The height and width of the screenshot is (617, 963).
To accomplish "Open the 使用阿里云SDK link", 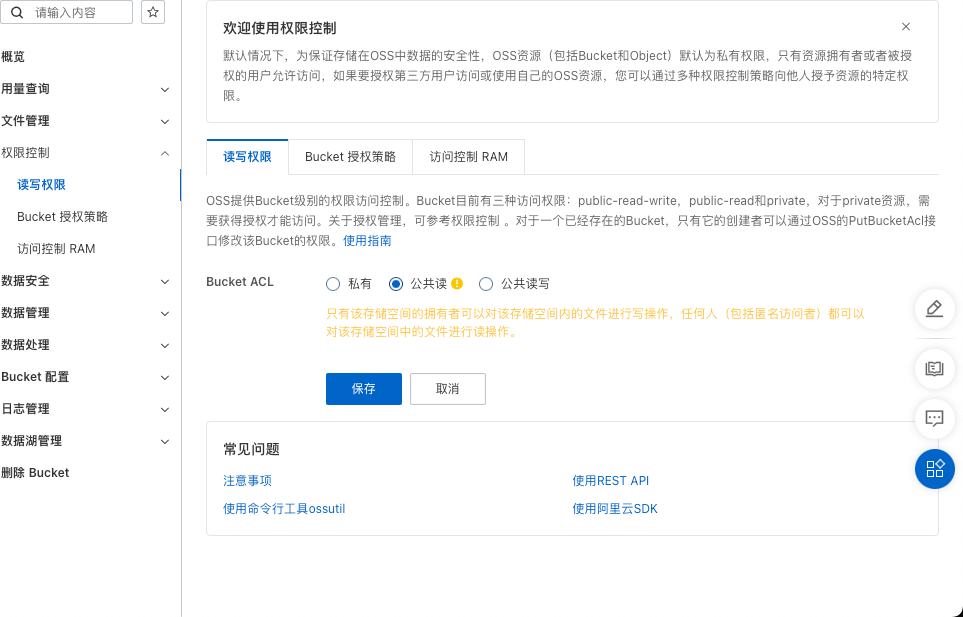I will pos(615,509).
